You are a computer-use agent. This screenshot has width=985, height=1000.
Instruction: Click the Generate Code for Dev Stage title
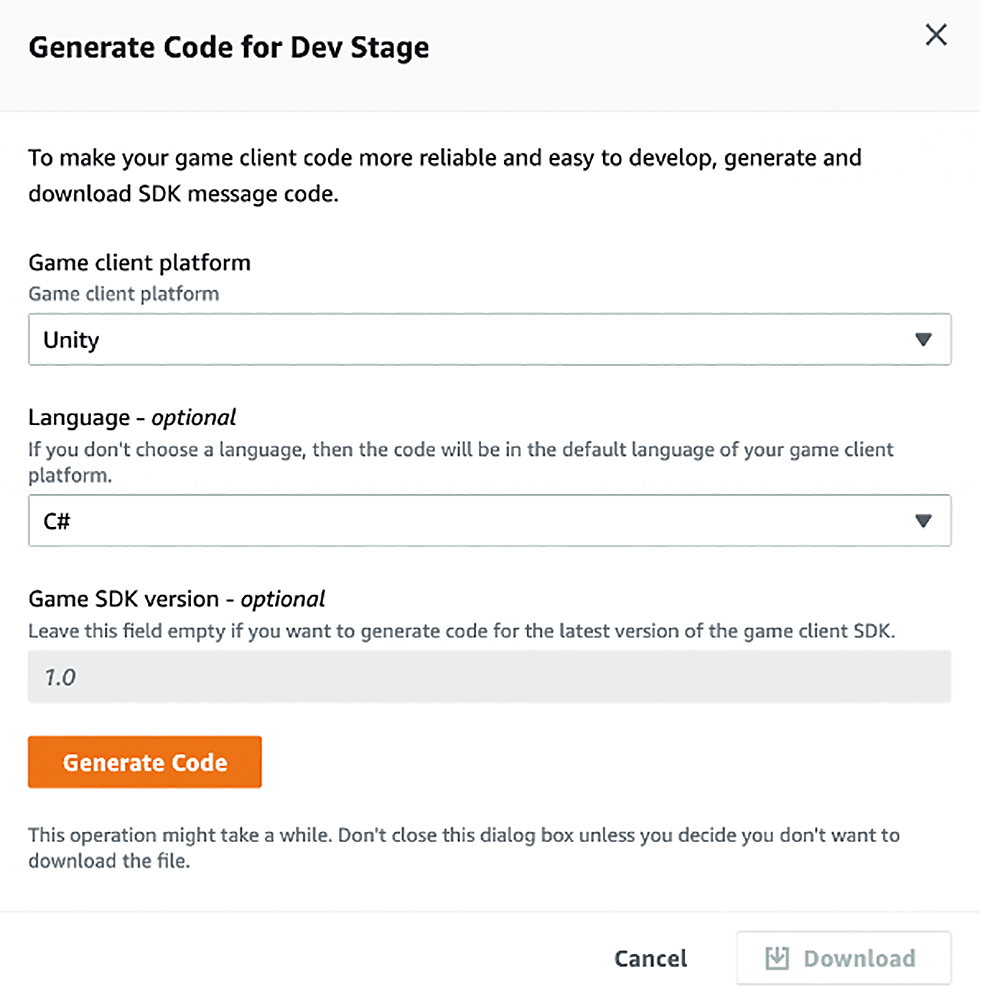[x=229, y=46]
